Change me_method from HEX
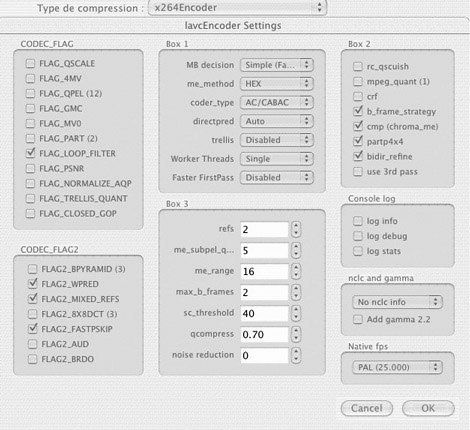 (277, 84)
